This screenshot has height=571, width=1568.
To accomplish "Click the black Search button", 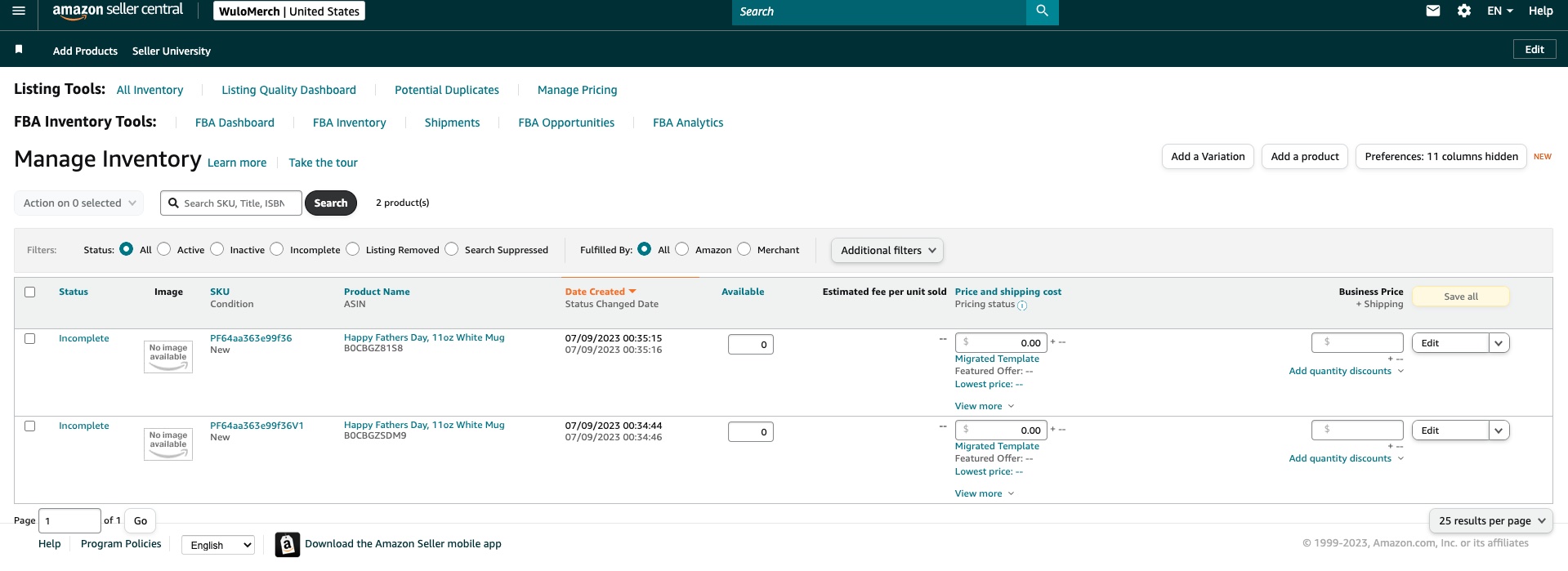I will [331, 203].
